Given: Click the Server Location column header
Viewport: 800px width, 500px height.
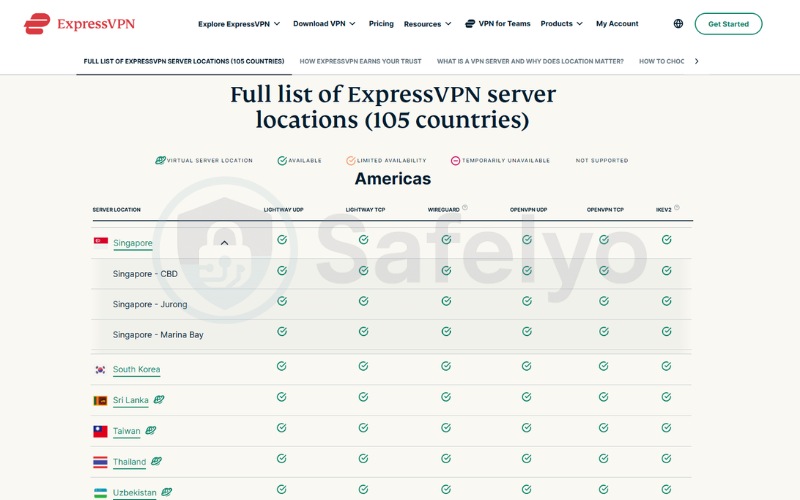Looking at the screenshot, I should tap(116, 210).
